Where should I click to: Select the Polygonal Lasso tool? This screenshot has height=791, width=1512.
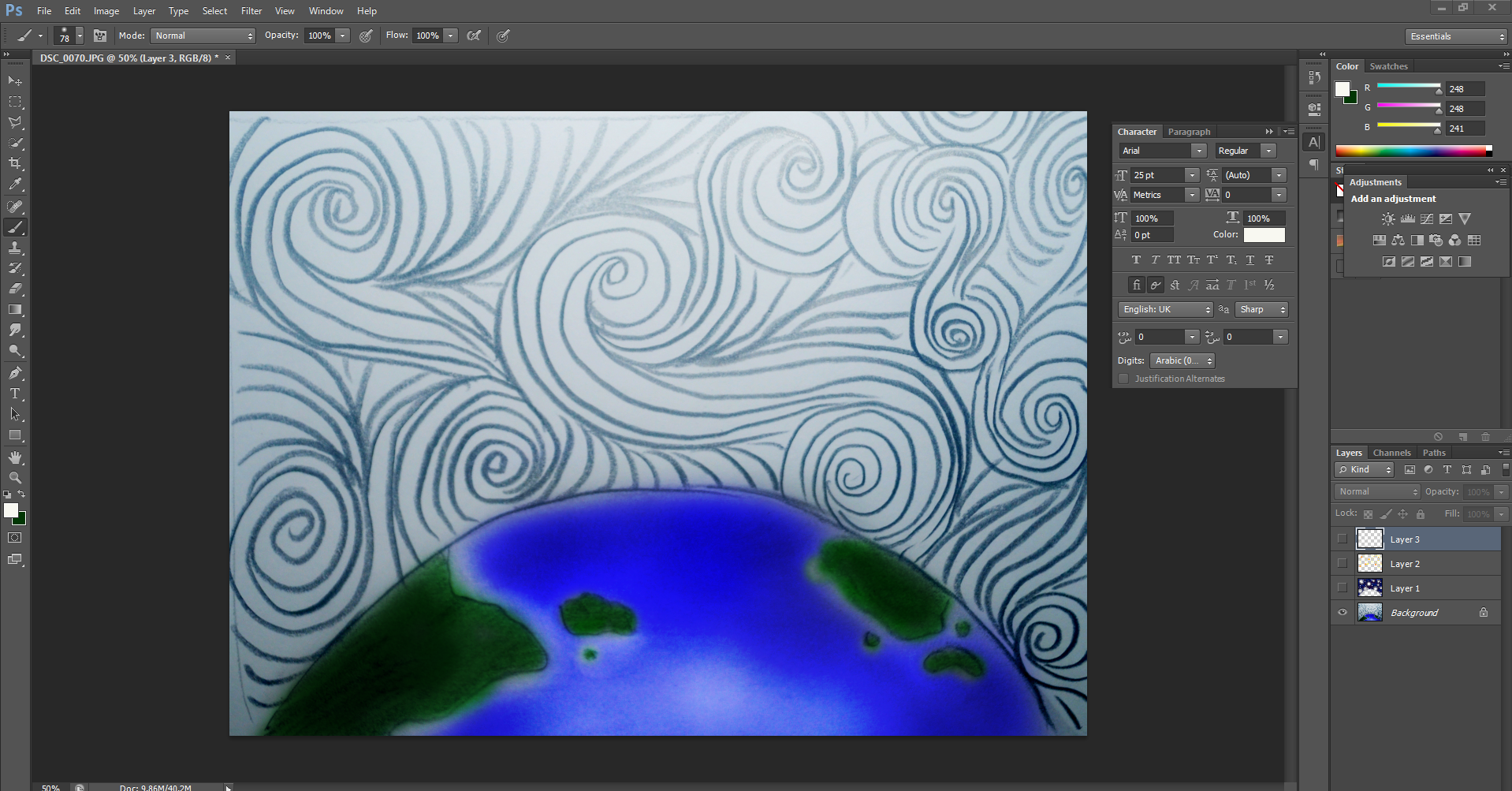(x=15, y=122)
